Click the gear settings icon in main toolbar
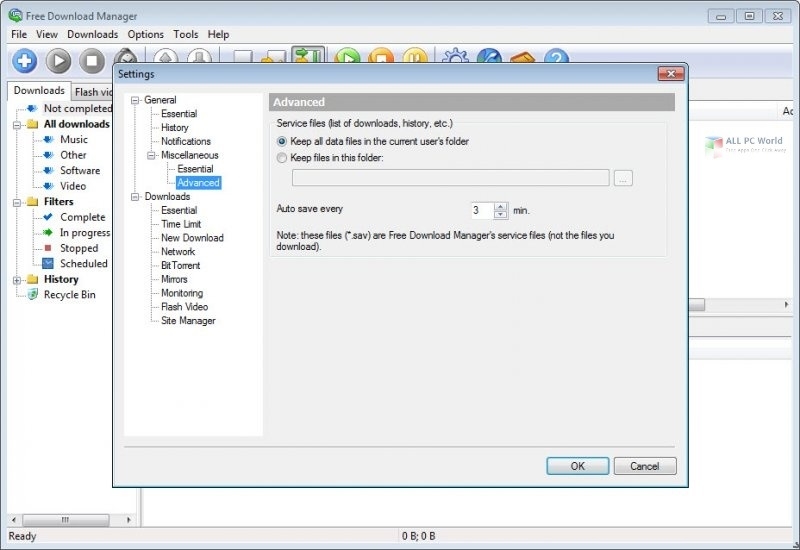 [456, 56]
